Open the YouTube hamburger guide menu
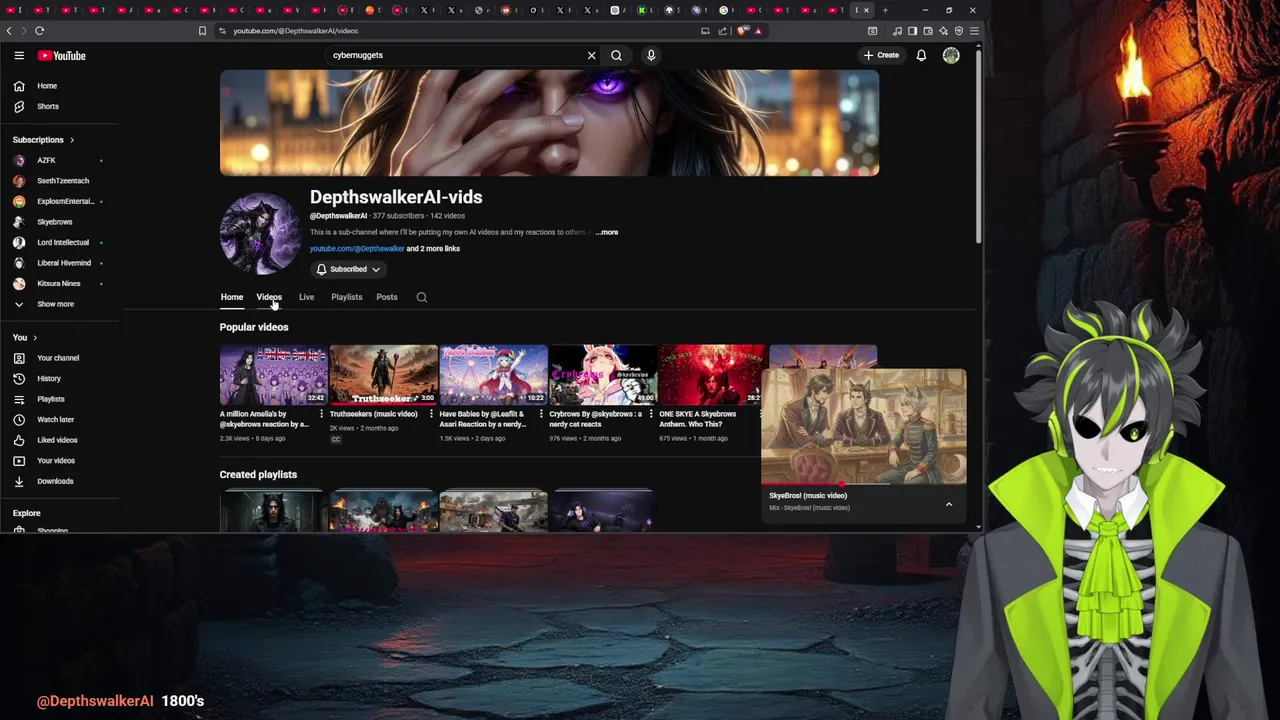 click(19, 56)
